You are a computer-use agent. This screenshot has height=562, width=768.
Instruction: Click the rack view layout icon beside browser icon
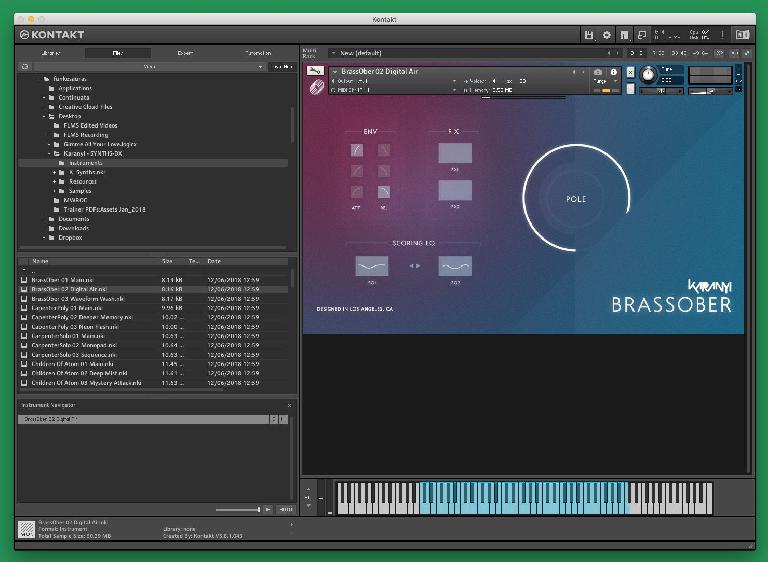coord(642,35)
